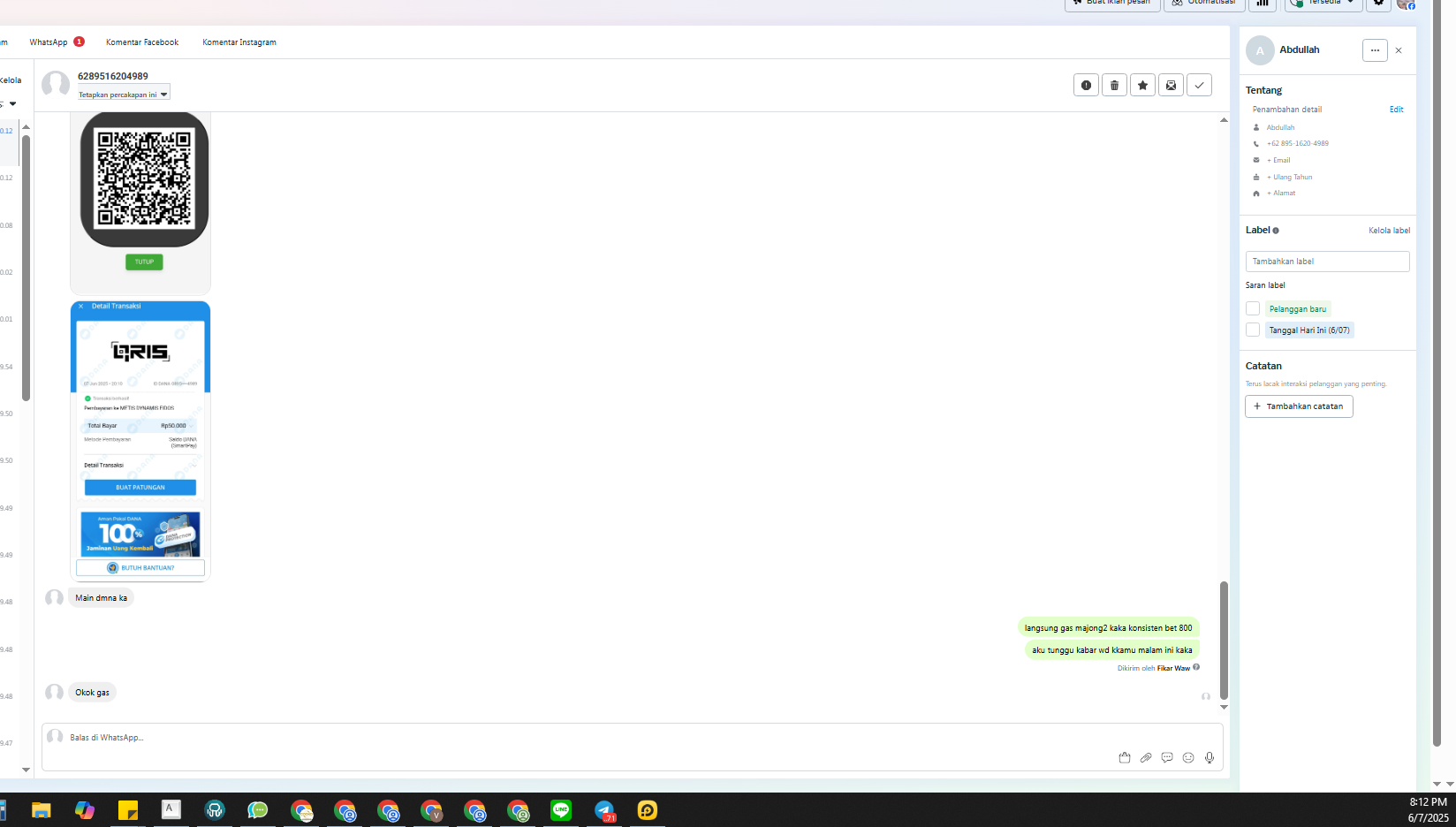Switch to the Komentar Instagram tab
This screenshot has width=1456, height=827.
pyautogui.click(x=239, y=42)
